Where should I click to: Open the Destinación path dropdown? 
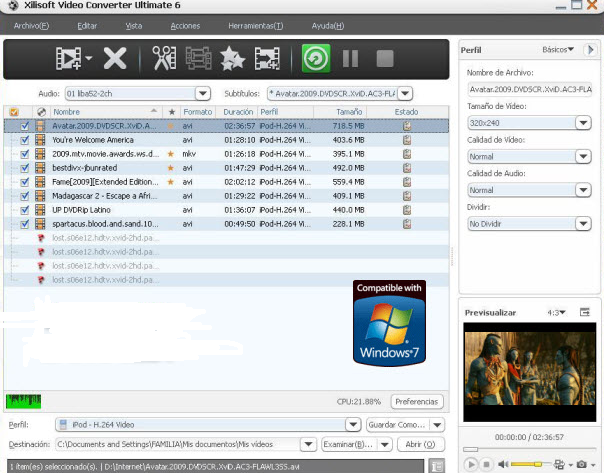click(308, 444)
